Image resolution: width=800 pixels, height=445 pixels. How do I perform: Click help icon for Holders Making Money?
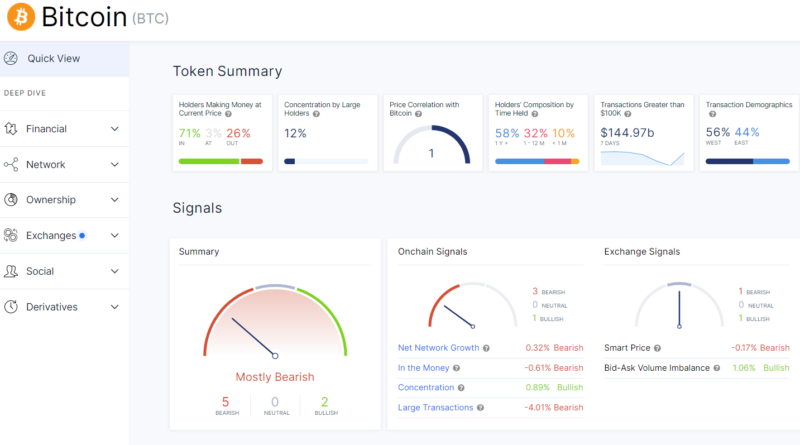(229, 114)
